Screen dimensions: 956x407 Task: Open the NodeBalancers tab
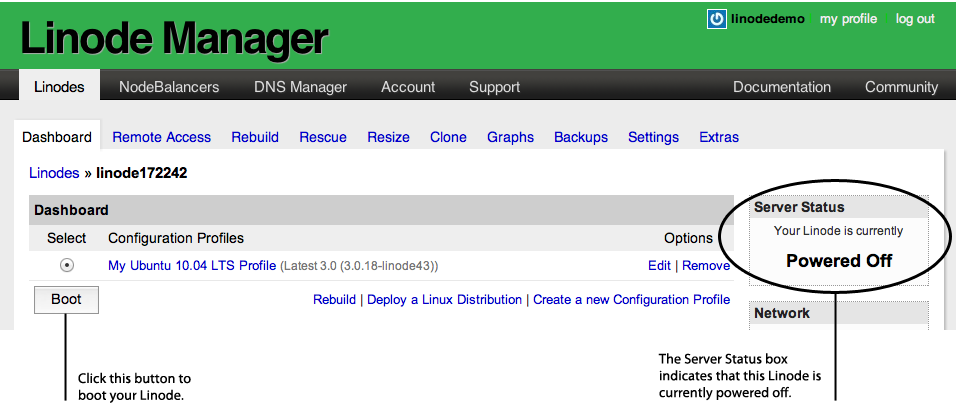[169, 87]
